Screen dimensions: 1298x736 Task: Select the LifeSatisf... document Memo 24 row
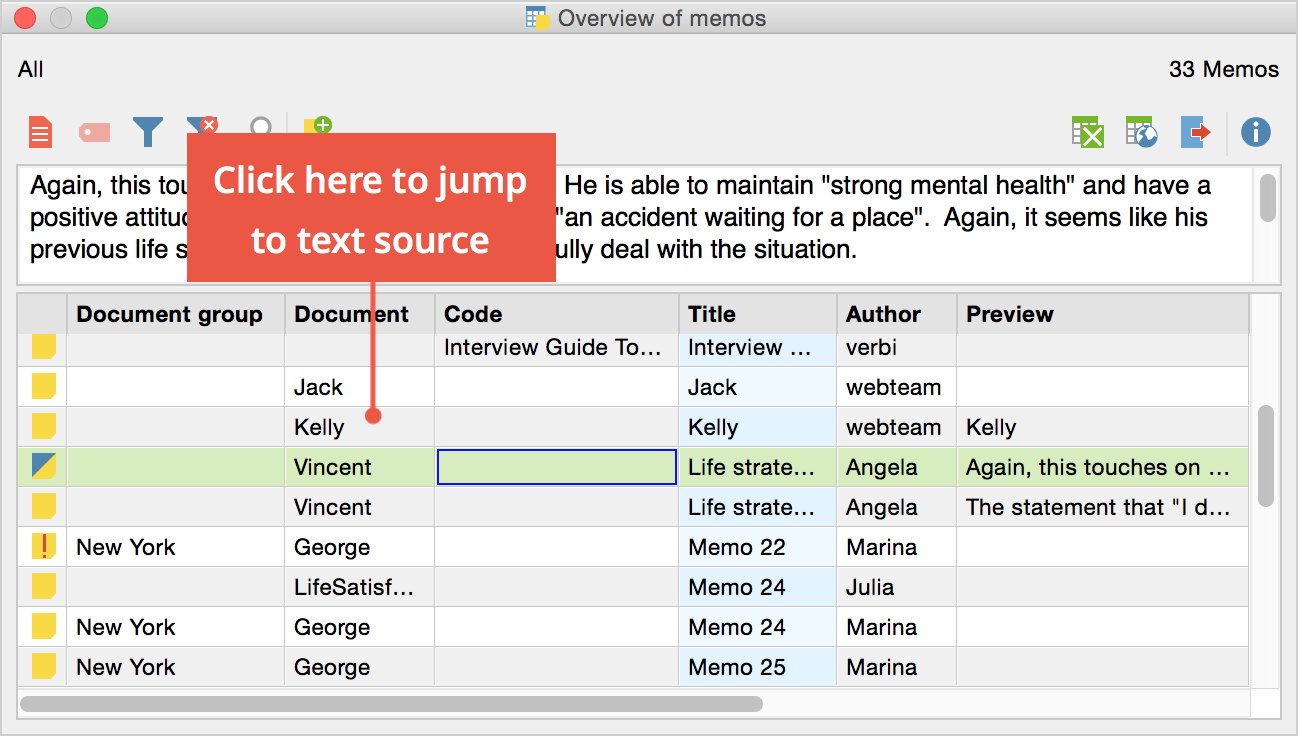click(353, 587)
